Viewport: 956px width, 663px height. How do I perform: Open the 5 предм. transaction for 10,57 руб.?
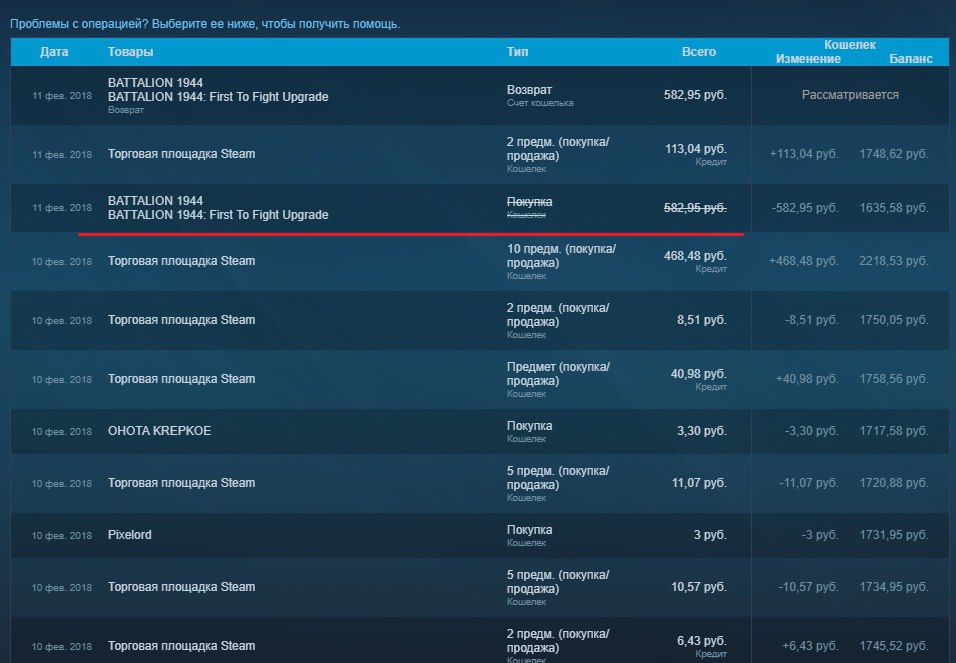click(x=181, y=587)
